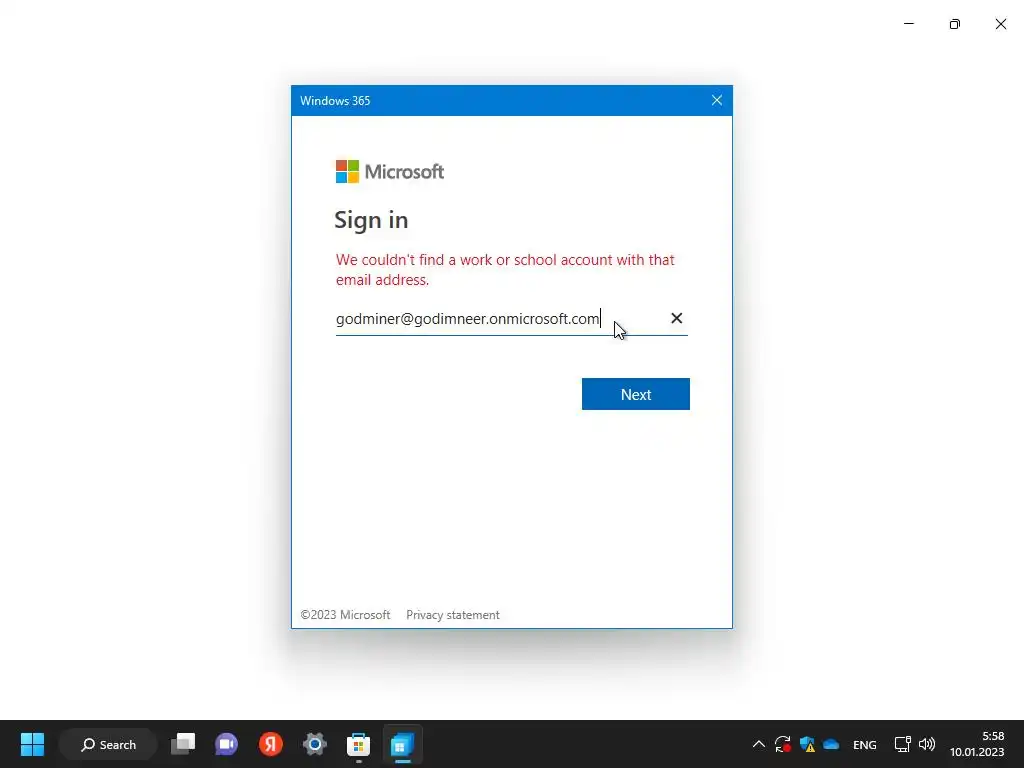
Task: Open the Privacy statement link
Action: pos(453,615)
